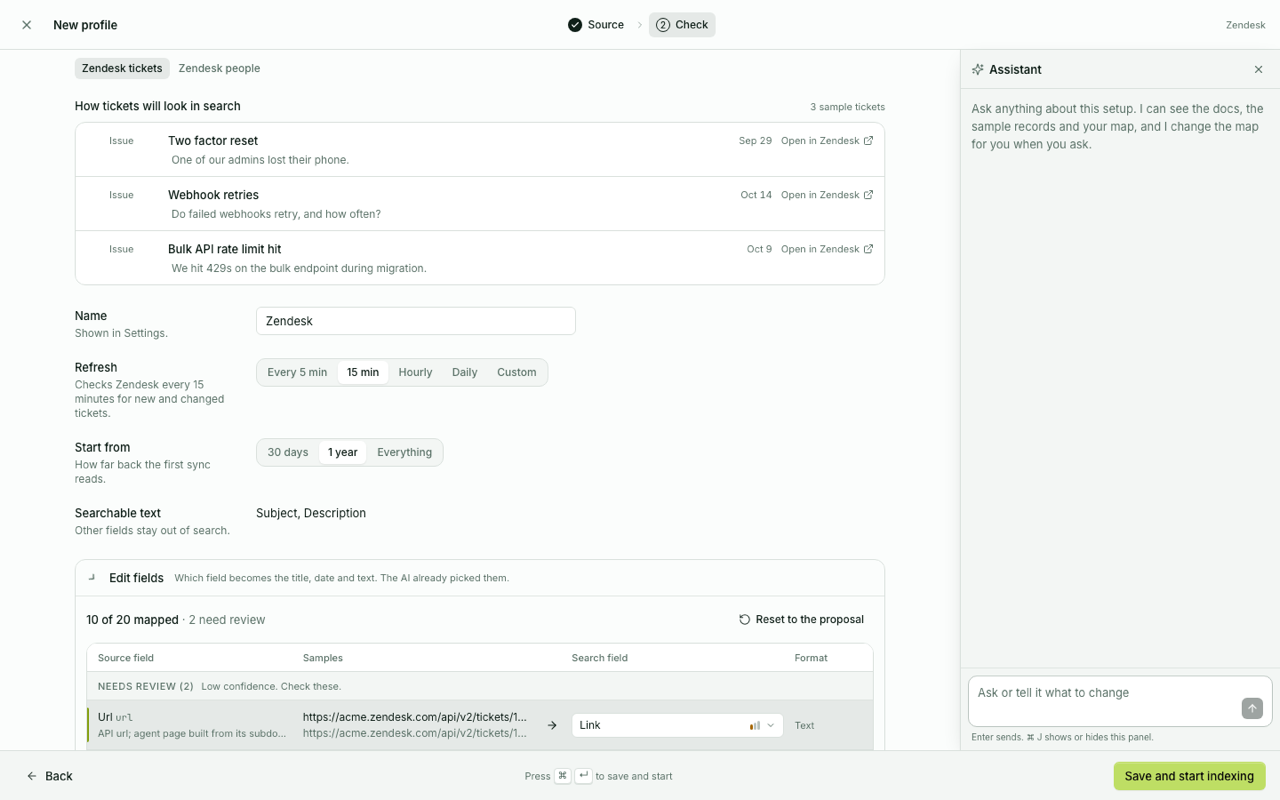This screenshot has width=1280, height=800.
Task: Click the Oct 14 ticket date
Action: pos(756,195)
